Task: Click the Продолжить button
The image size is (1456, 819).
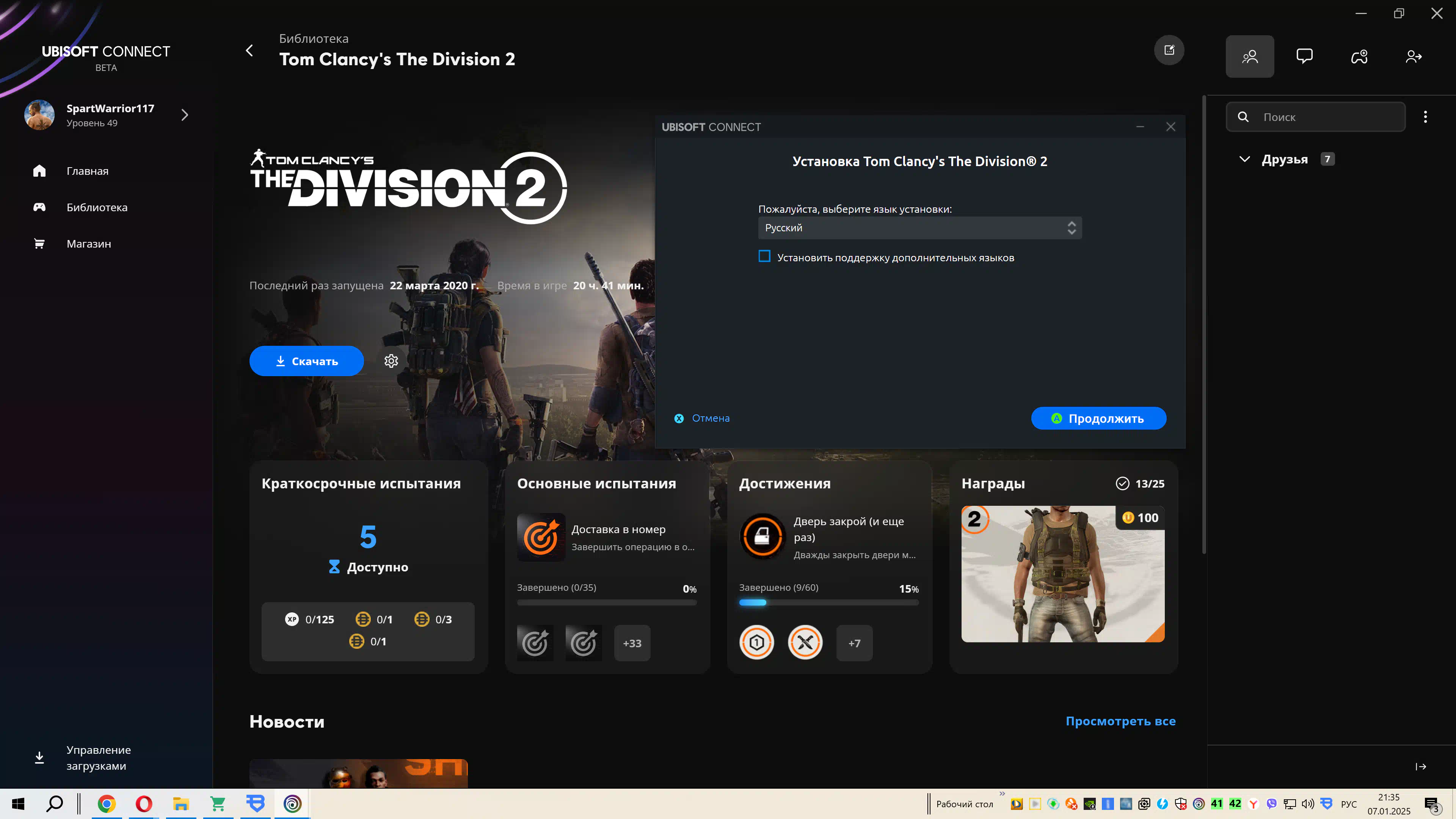Action: click(1098, 418)
